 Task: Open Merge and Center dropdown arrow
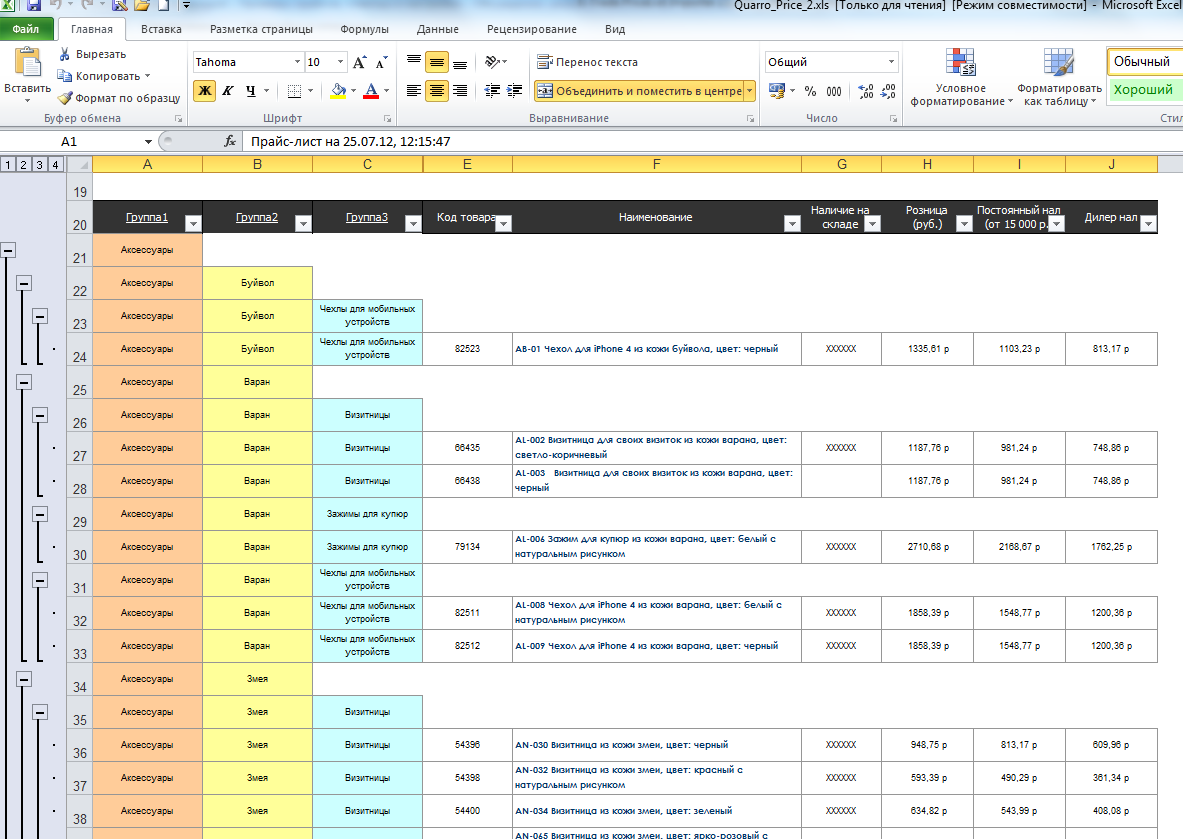[749, 91]
